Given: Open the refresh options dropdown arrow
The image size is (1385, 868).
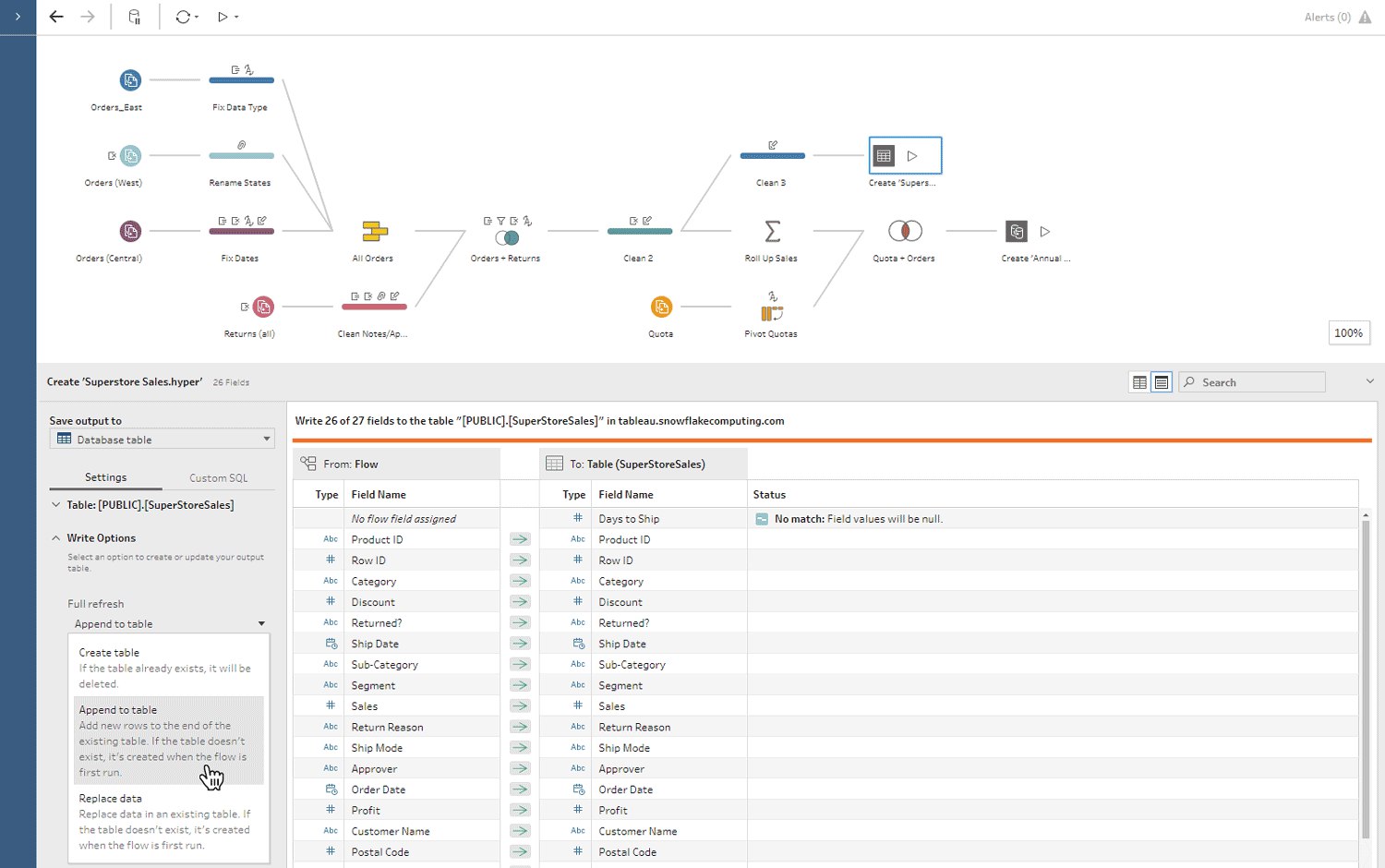Looking at the screenshot, I should tap(197, 18).
